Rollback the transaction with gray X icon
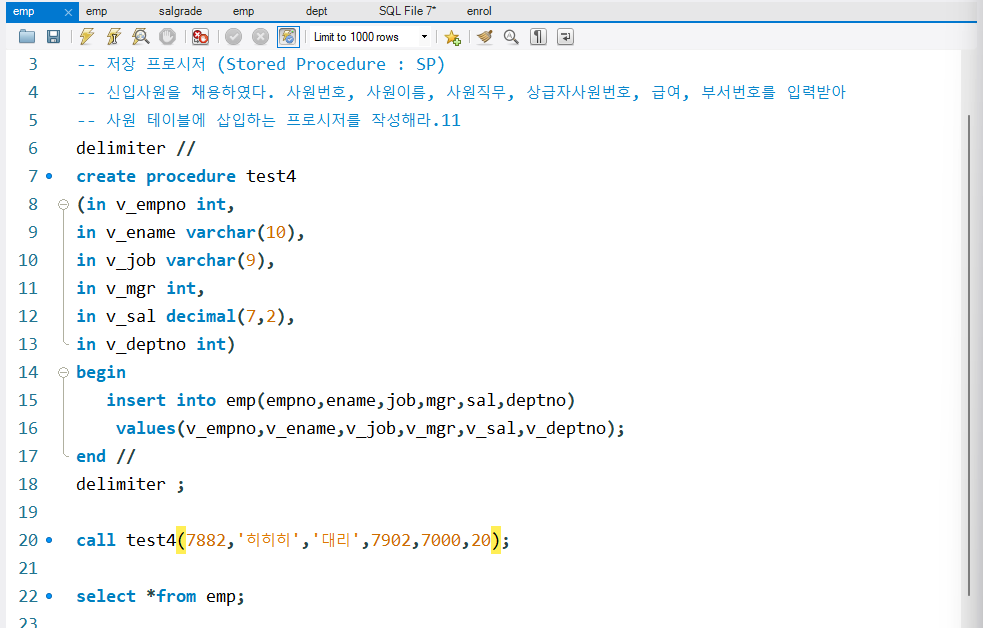 (x=260, y=37)
